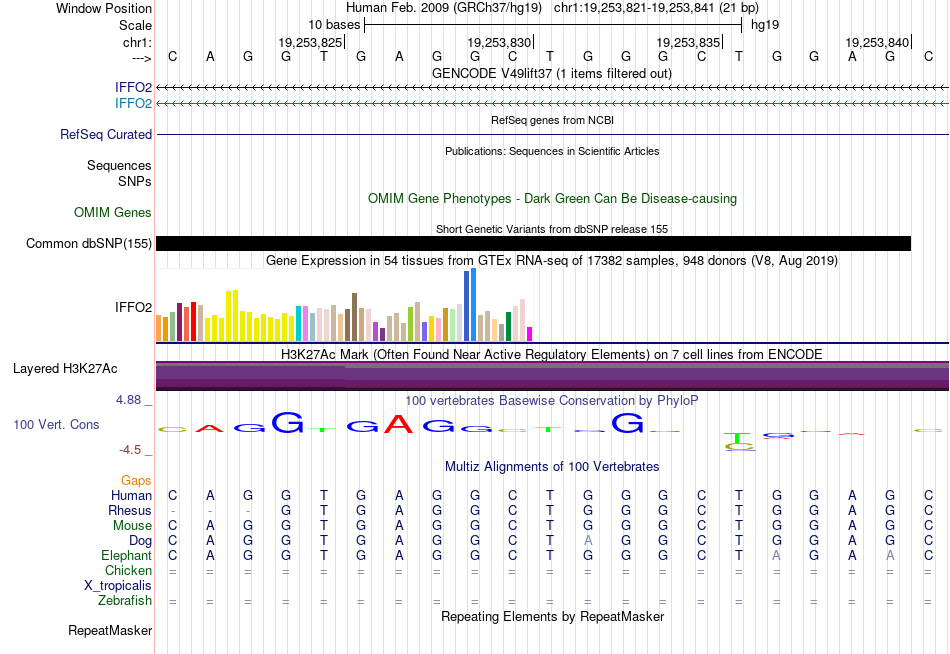Open the Layered H3K27Ac track label

65,369
